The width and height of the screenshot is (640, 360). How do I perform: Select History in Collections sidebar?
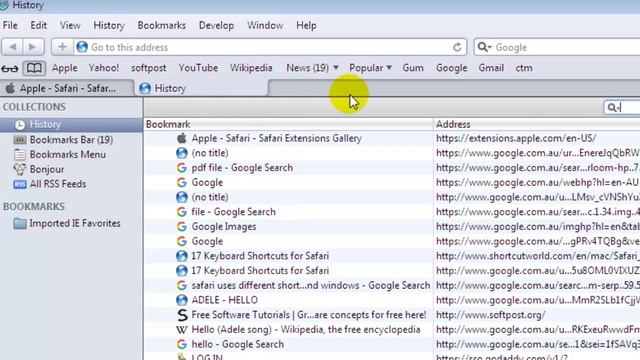71,124
